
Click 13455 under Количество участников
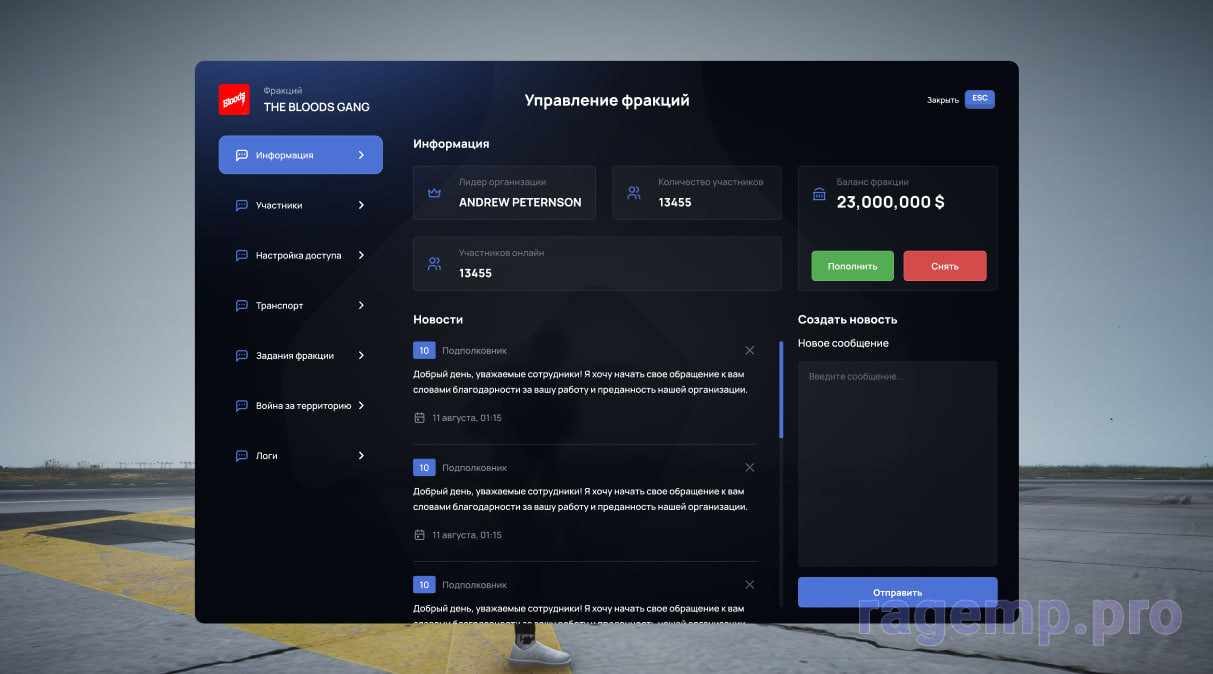click(x=675, y=202)
